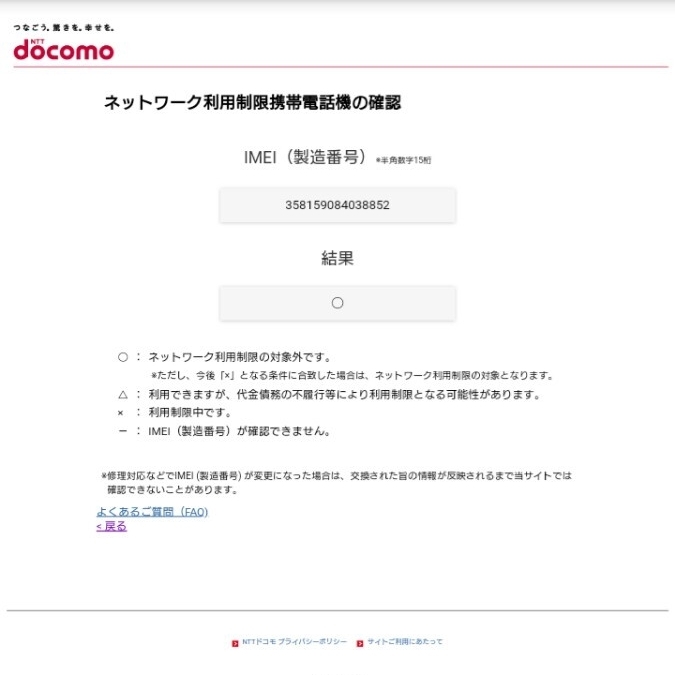Click red arrow icon beside サイトご利用にあたって
Viewport: 675px width, 675px height.
[360, 643]
